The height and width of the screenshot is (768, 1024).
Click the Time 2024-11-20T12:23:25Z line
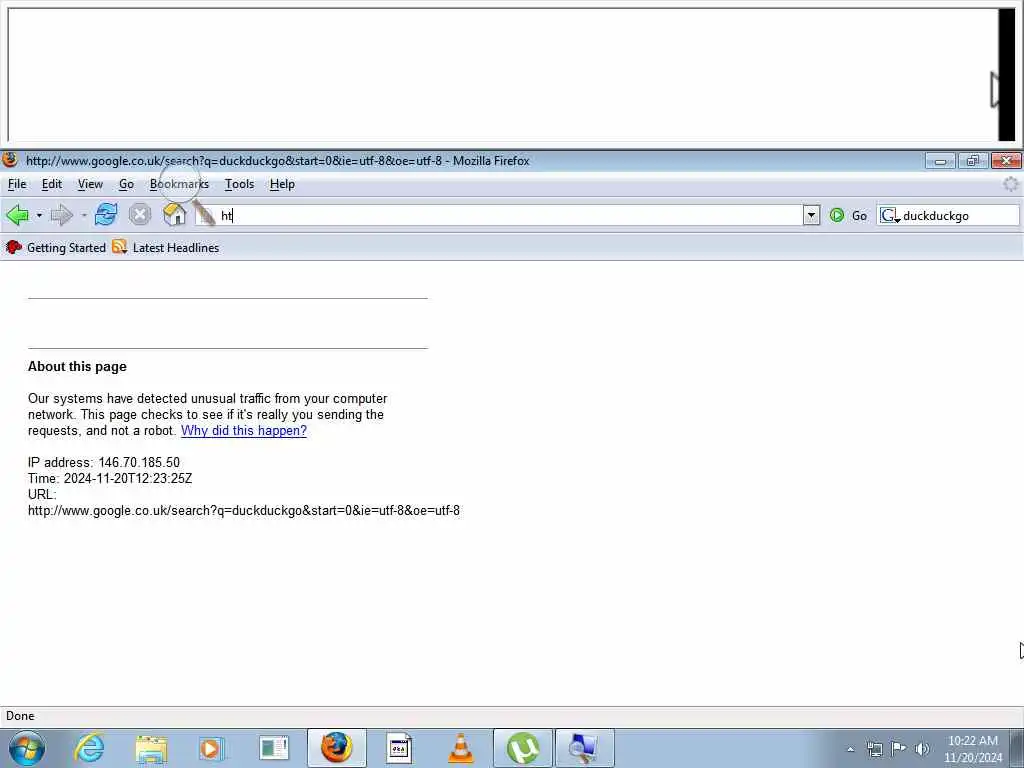click(110, 479)
